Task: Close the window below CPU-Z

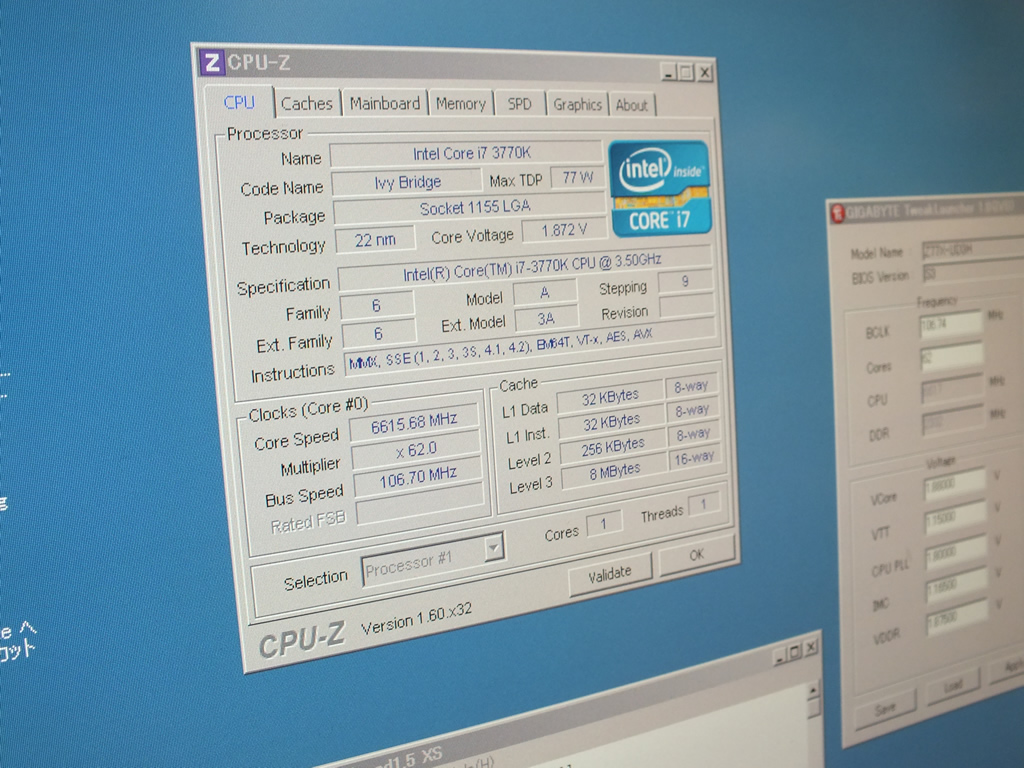Action: (x=810, y=647)
